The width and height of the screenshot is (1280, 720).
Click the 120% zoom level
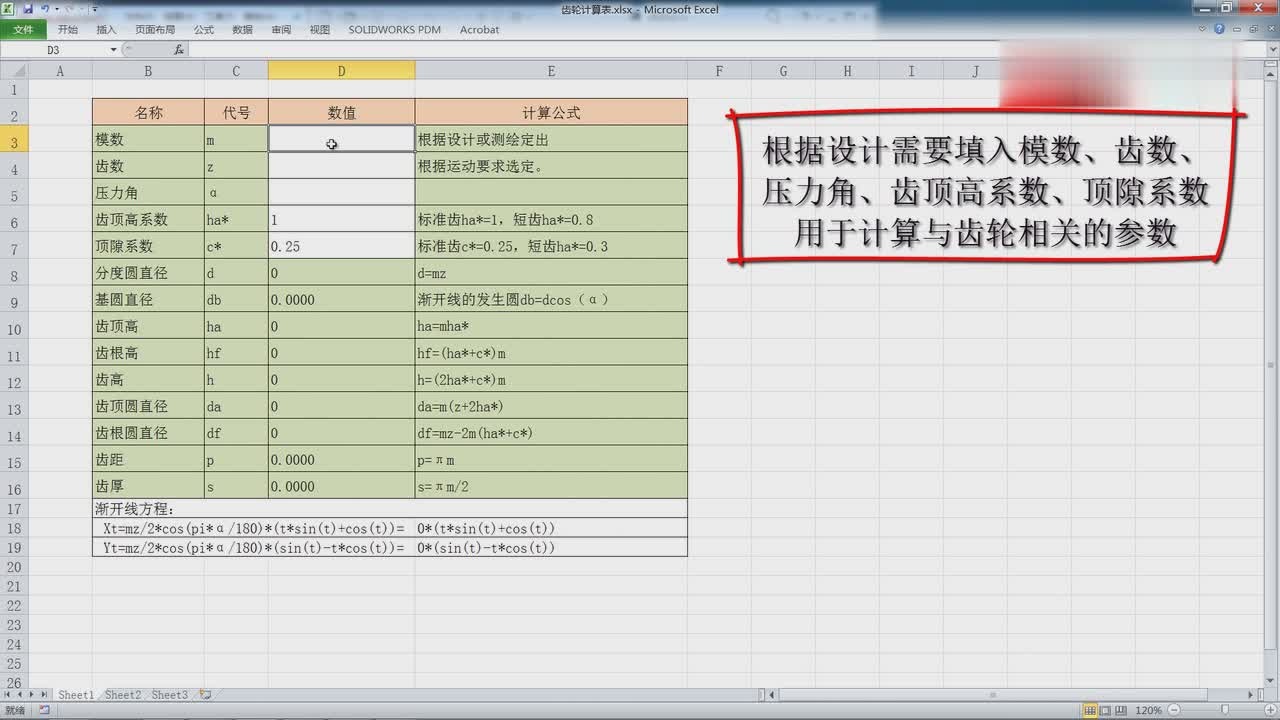[x=1148, y=710]
